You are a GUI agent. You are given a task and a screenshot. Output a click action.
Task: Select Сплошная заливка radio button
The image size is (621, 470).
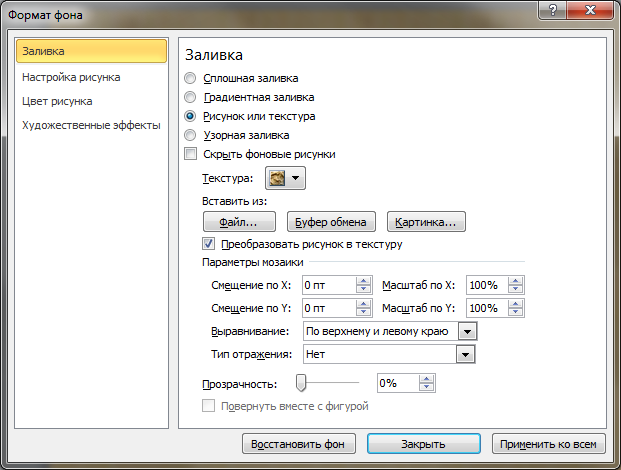click(x=190, y=78)
